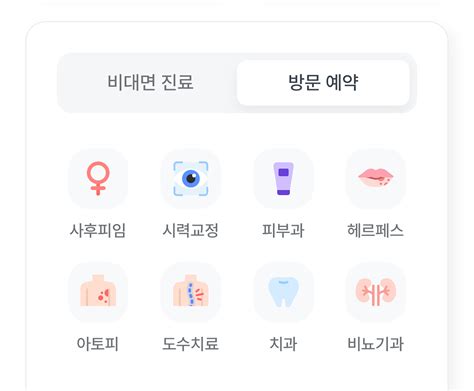Click empty card area below categories
The width and height of the screenshot is (474, 391).
237,373
